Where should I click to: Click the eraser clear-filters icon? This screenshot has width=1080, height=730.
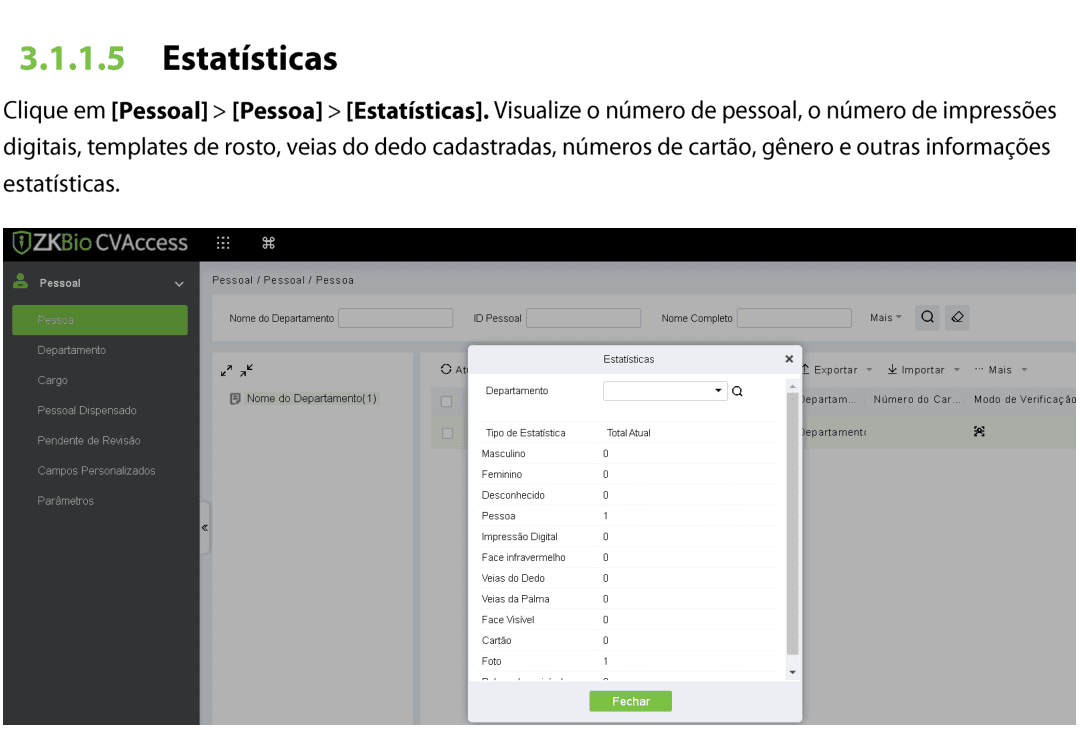coord(957,317)
